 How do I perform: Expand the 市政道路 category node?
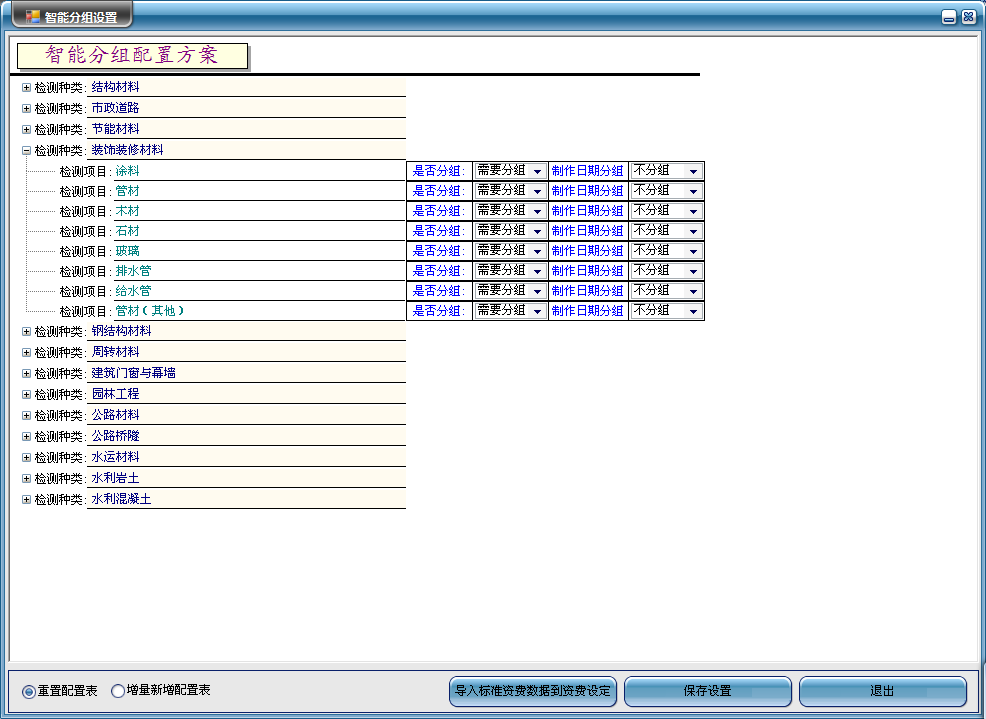[27, 108]
